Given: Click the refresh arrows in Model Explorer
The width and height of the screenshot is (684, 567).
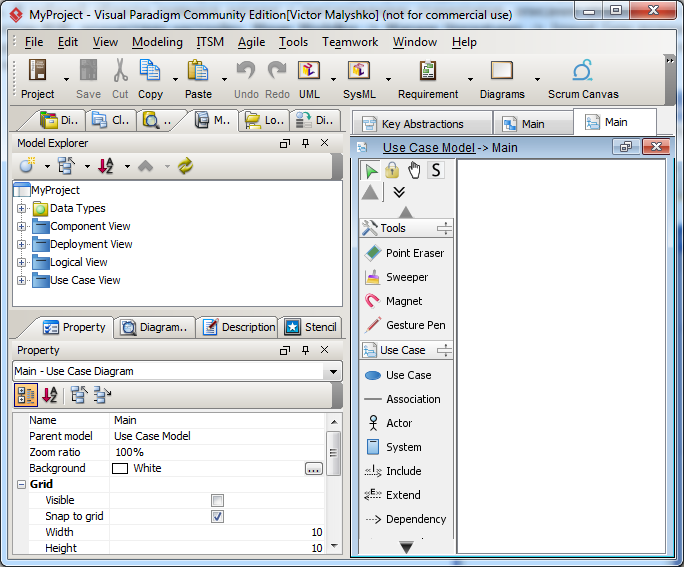Looking at the screenshot, I should [185, 166].
